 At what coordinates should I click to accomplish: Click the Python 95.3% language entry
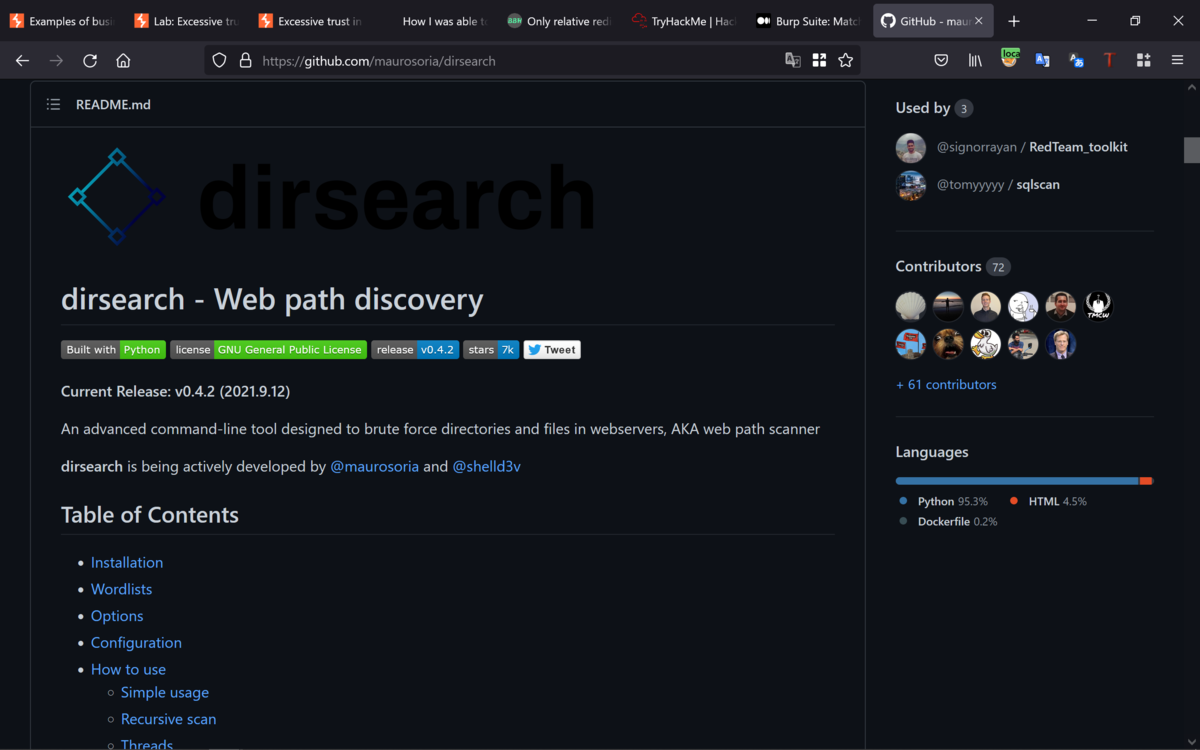pyautogui.click(x=943, y=501)
